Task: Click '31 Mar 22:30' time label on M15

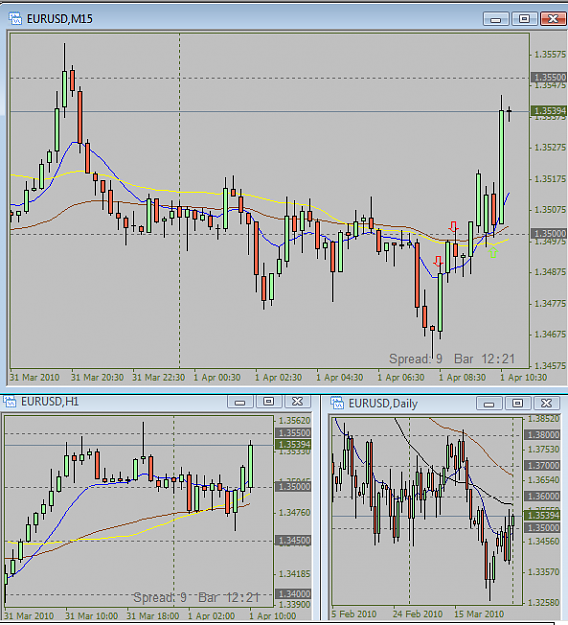Action: pos(159,377)
